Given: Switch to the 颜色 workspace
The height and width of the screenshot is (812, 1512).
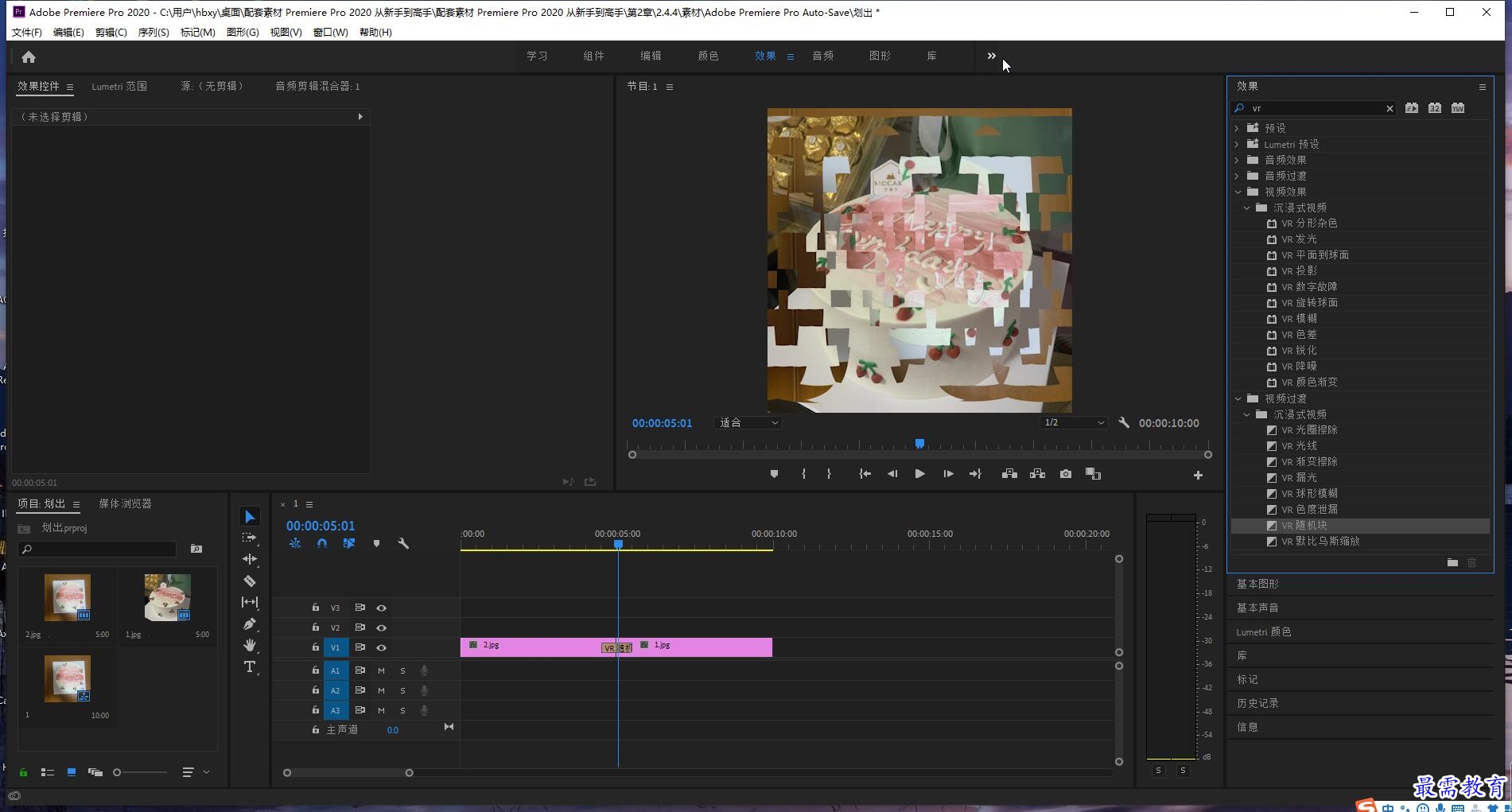Looking at the screenshot, I should (708, 56).
